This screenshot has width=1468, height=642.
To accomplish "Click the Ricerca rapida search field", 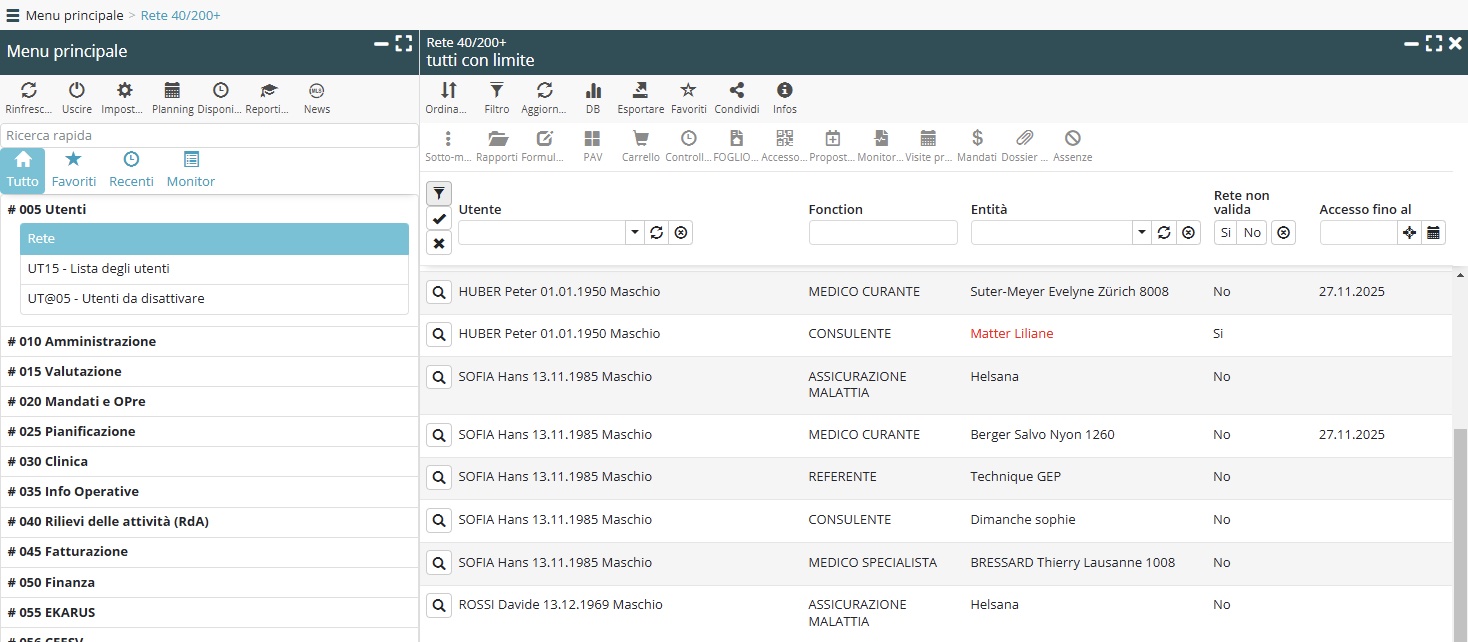I will pos(209,135).
